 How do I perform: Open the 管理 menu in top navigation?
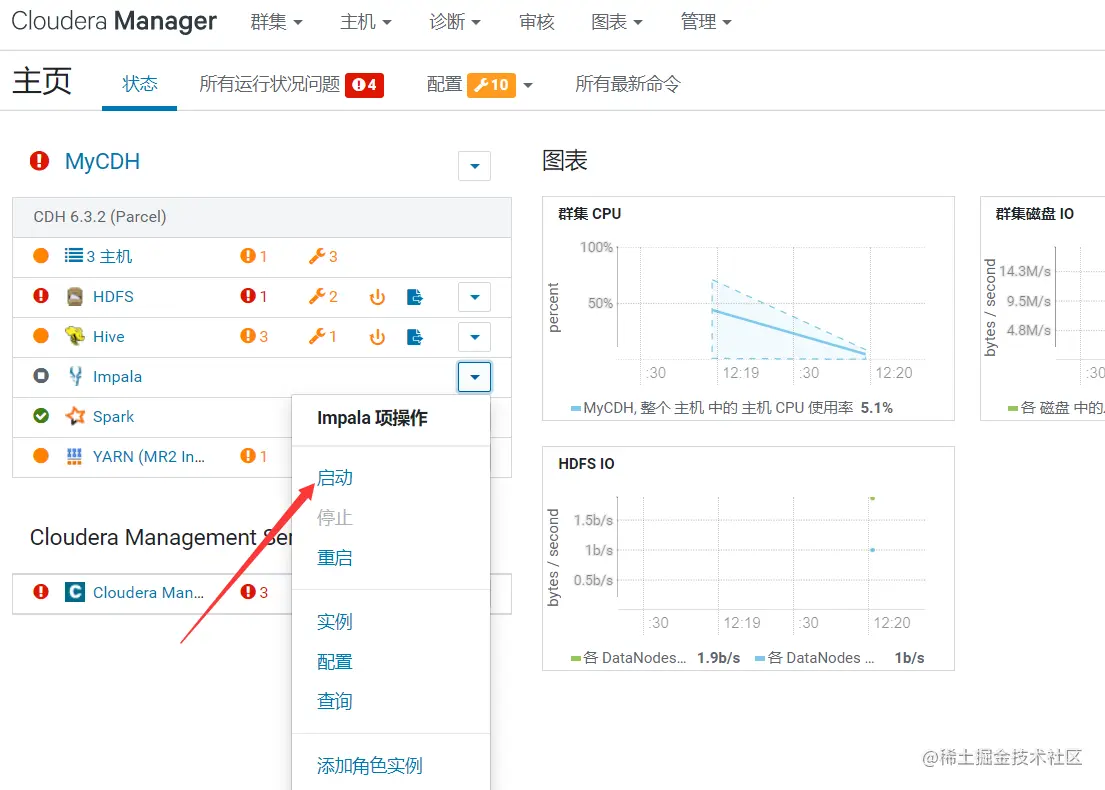tap(706, 22)
